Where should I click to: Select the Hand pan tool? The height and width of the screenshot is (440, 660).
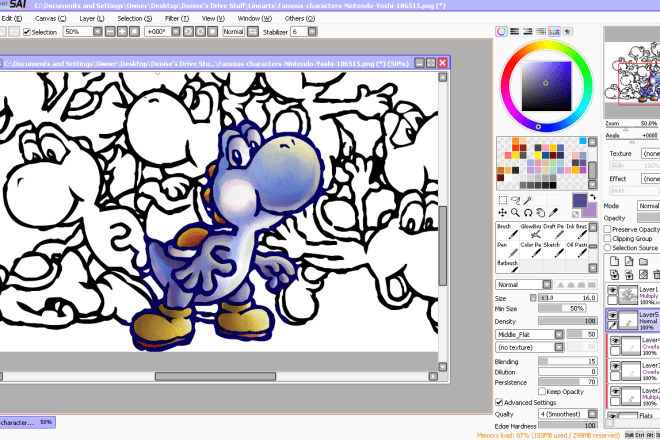point(540,213)
